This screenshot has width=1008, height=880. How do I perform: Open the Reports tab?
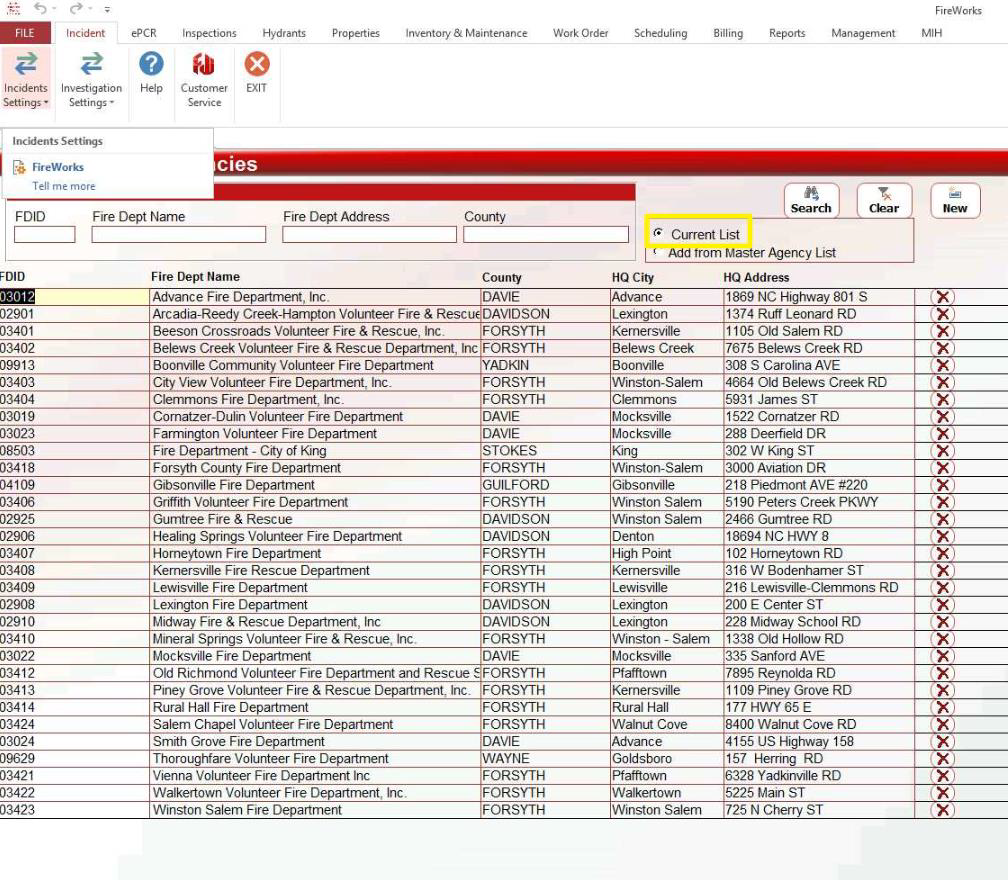click(x=787, y=33)
